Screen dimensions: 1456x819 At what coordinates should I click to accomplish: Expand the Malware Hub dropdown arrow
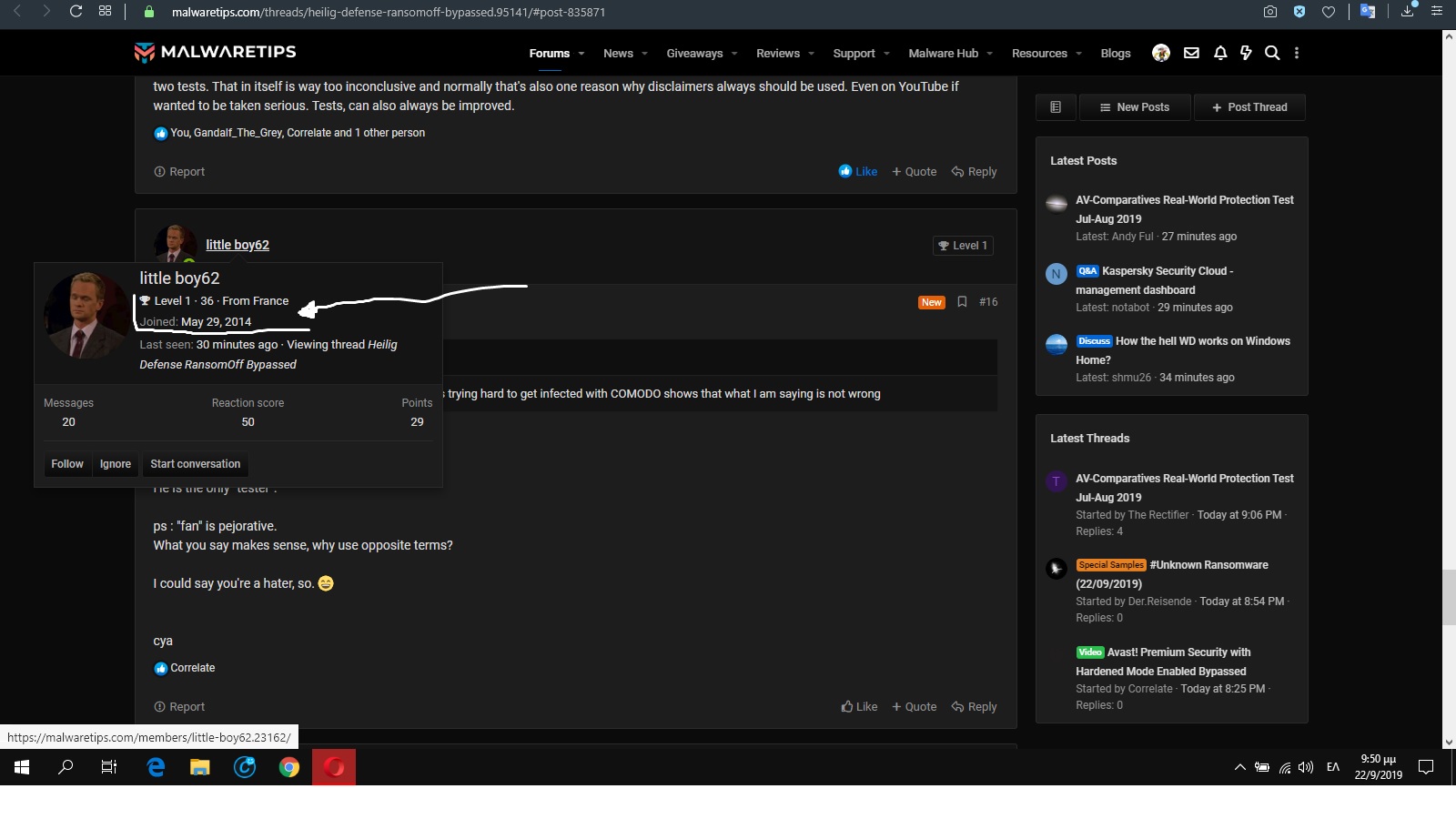pyautogui.click(x=990, y=54)
